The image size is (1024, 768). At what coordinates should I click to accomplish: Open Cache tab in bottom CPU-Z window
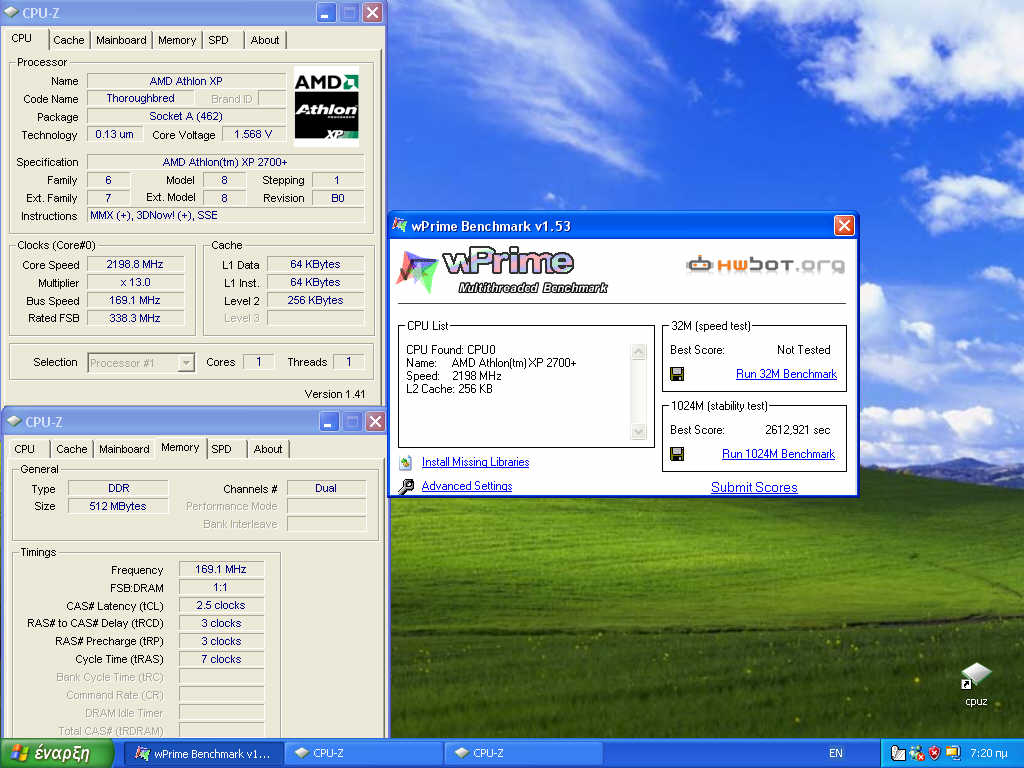(72, 449)
